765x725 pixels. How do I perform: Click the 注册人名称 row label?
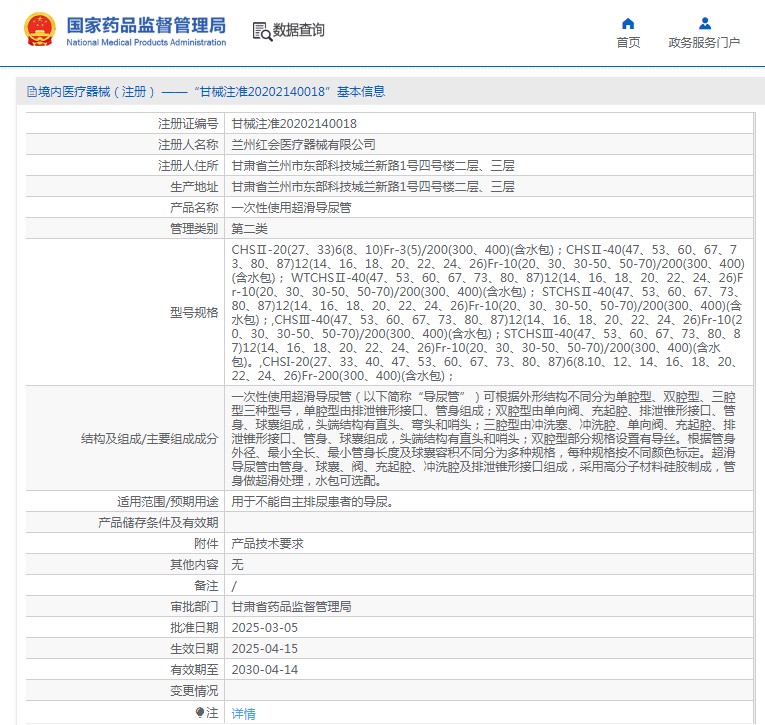click(188, 145)
